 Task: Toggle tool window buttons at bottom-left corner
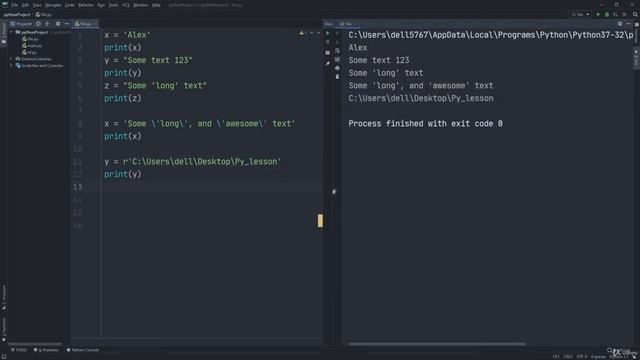tap(4, 356)
